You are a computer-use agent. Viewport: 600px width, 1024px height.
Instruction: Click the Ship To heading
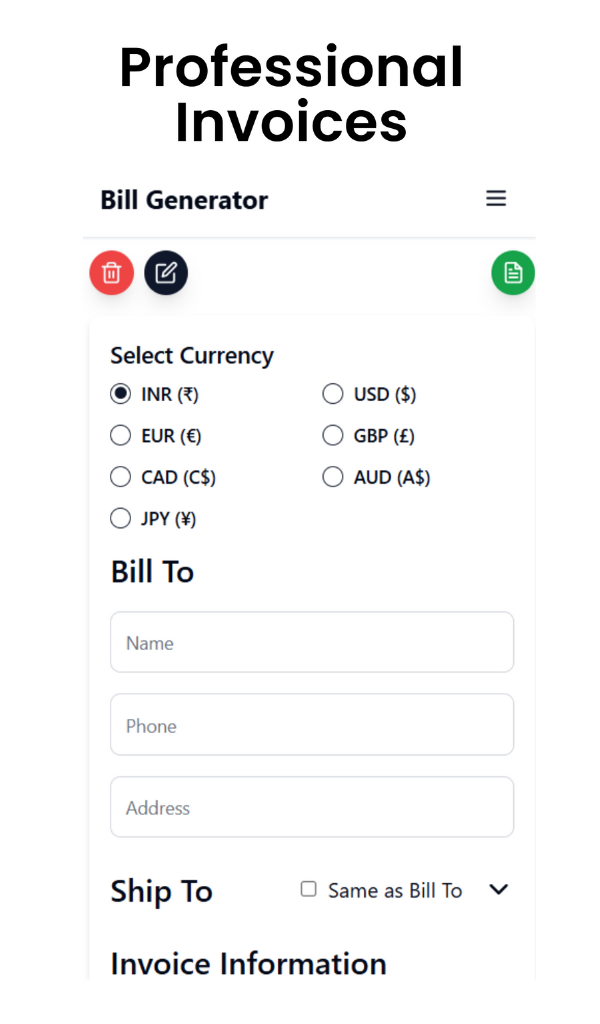click(161, 891)
